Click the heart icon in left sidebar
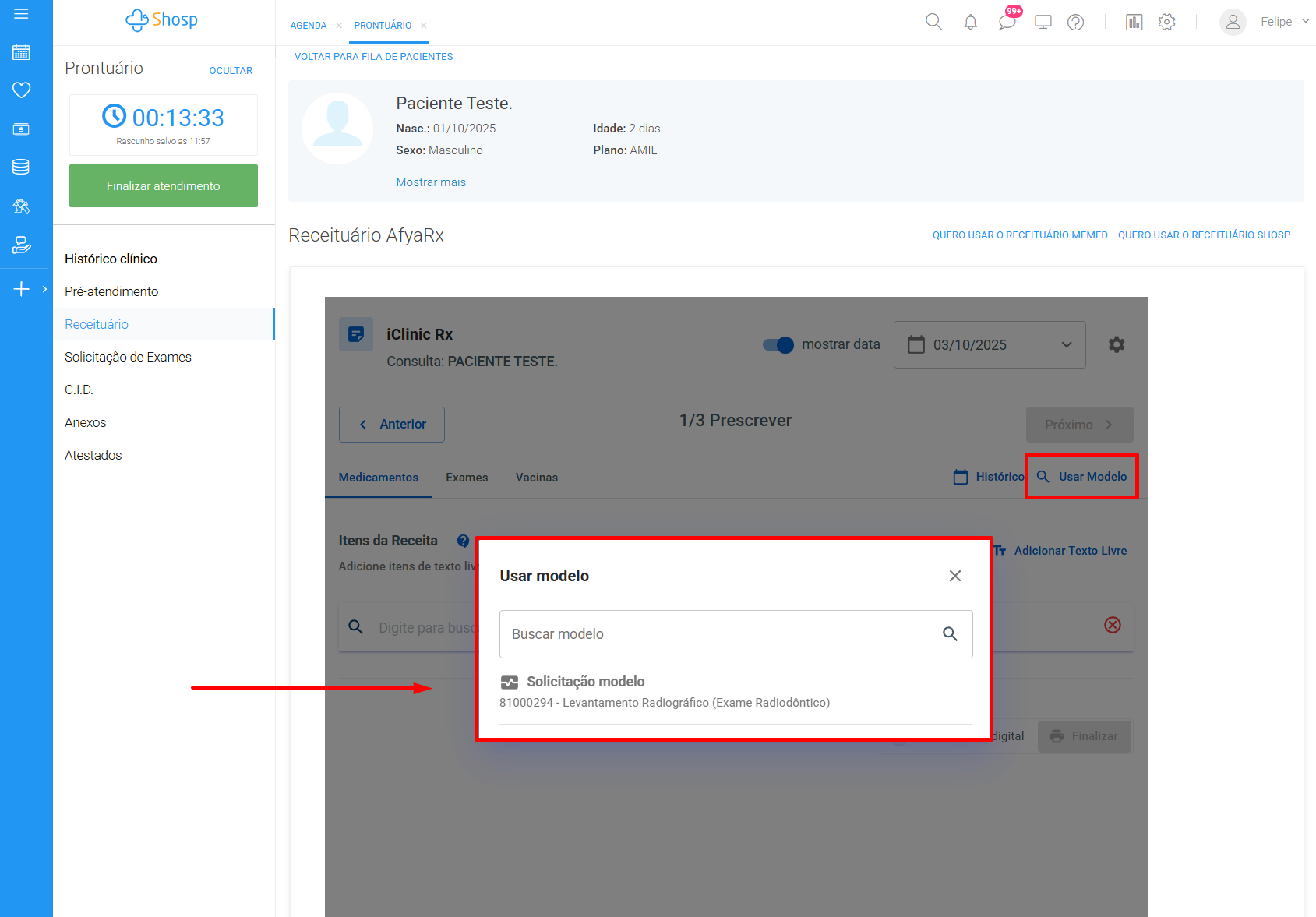Screen dimensions: 1316x917 click(x=21, y=90)
